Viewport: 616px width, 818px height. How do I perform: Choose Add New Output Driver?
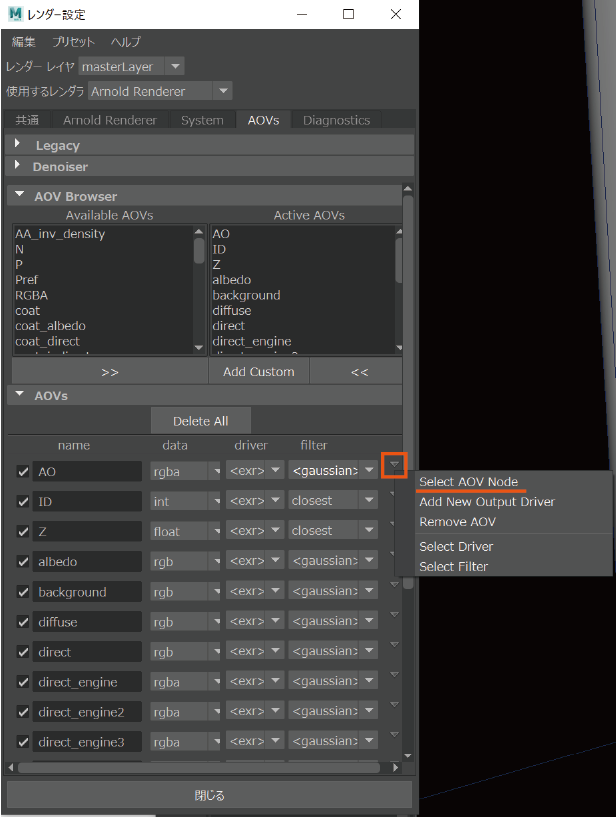[x=487, y=502]
